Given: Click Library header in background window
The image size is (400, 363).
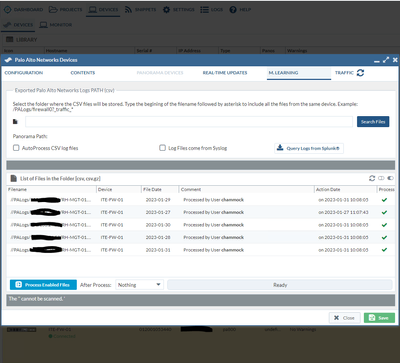Looking at the screenshot, I should pos(22,40).
